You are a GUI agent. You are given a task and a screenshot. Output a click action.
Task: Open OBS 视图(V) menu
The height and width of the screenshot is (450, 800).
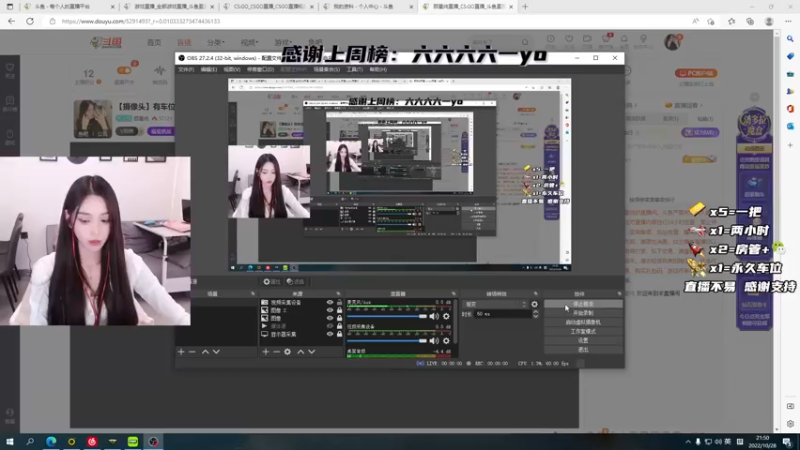pos(232,69)
